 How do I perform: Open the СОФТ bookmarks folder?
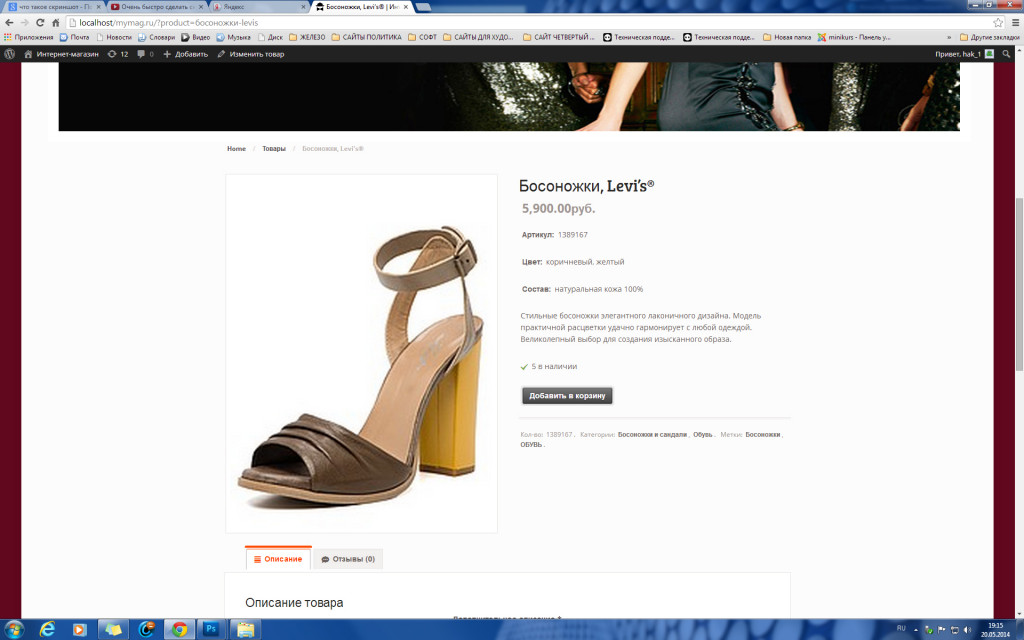pyautogui.click(x=423, y=37)
